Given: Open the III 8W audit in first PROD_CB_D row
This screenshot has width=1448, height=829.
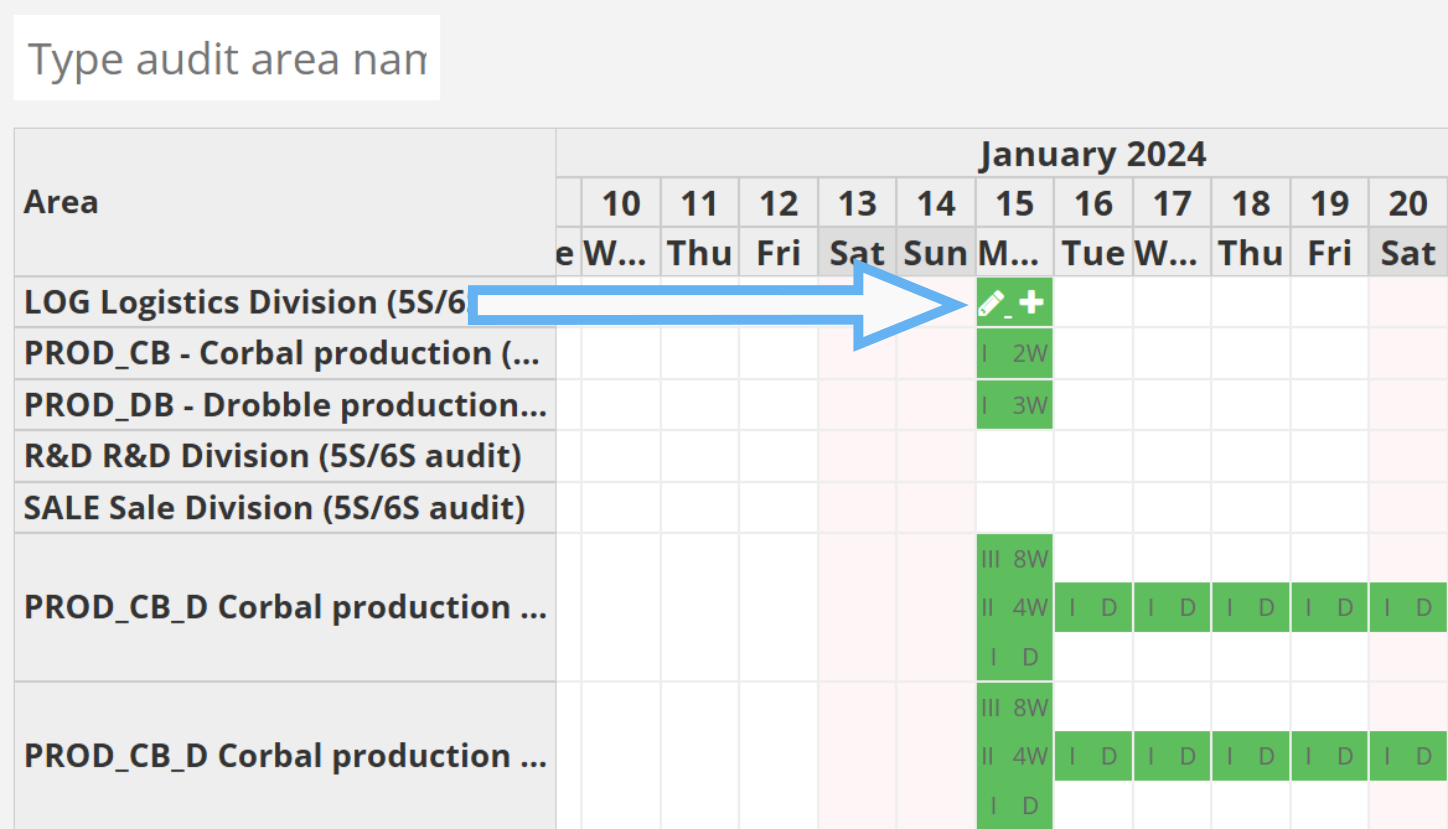Looking at the screenshot, I should 1014,559.
